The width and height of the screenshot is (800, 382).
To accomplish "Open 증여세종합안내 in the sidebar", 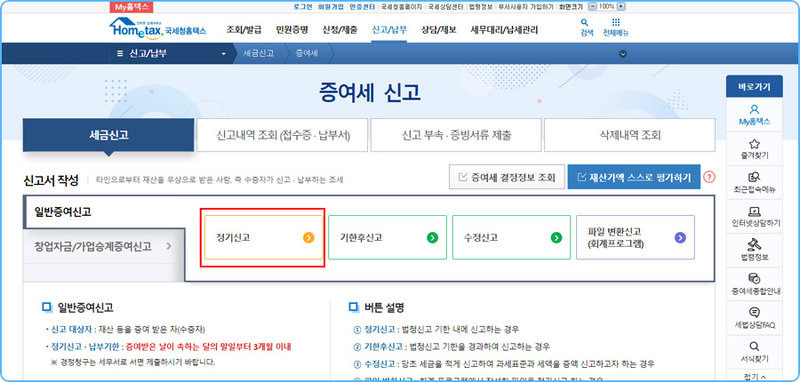I will [754, 284].
